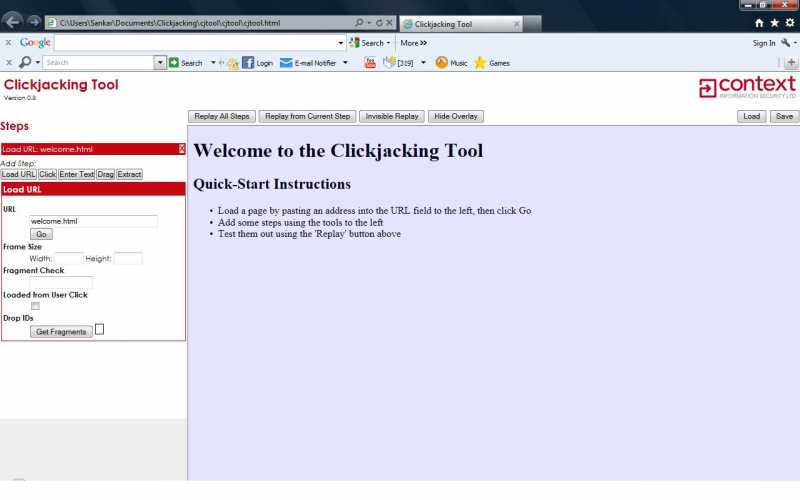The height and width of the screenshot is (500, 800).
Task: Open the dropdown next to the magnifier icon
Action: coord(37,63)
